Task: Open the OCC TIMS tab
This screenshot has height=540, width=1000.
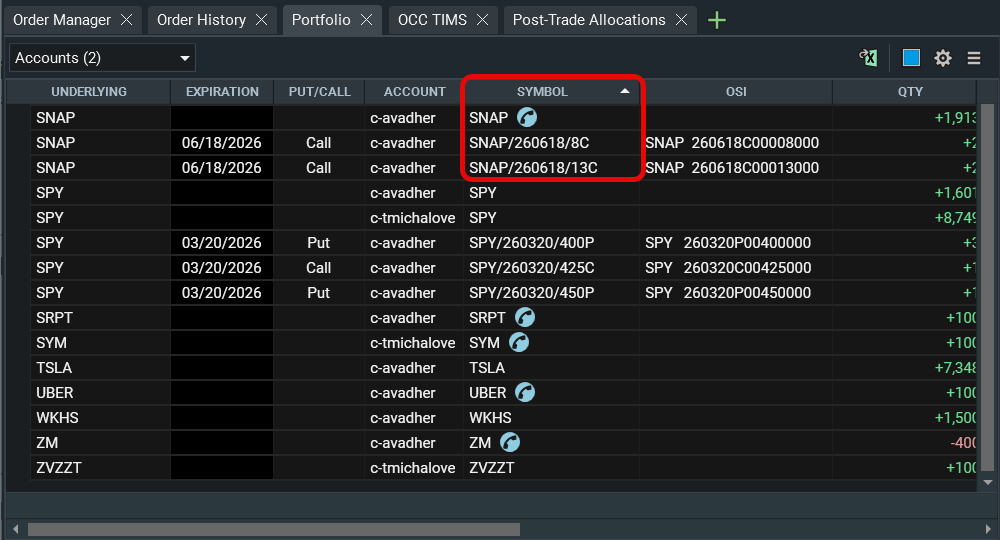Action: (432, 20)
